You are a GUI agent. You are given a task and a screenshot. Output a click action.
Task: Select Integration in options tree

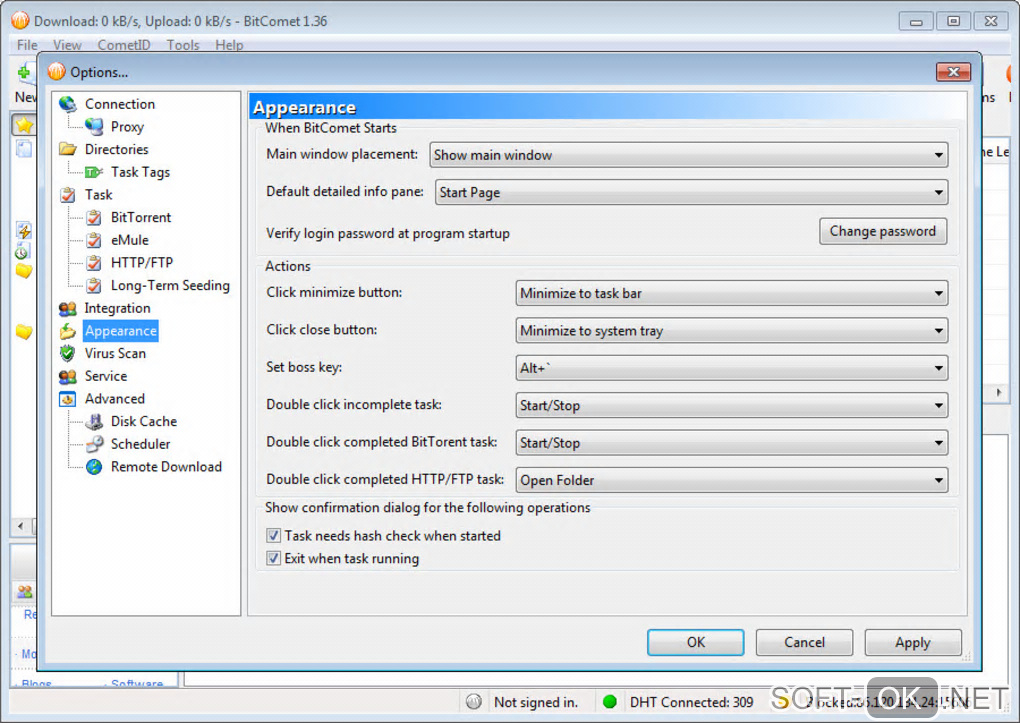point(117,308)
